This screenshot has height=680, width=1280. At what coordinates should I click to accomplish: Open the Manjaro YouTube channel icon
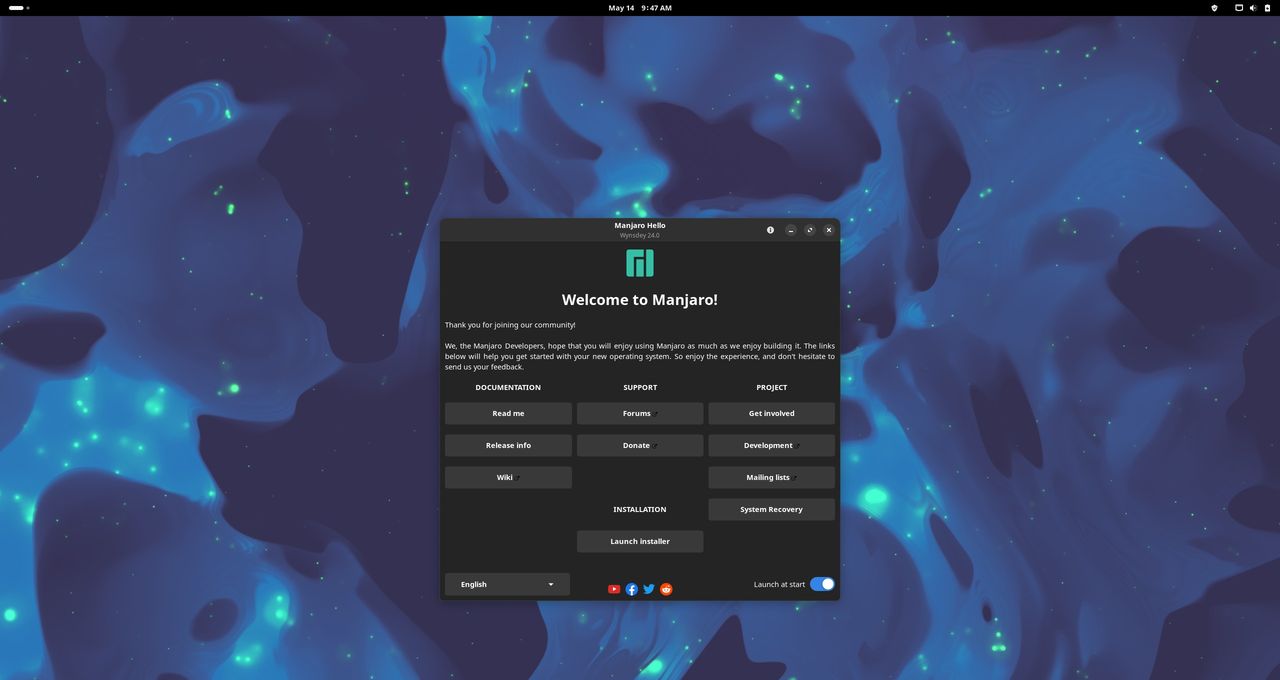613,589
